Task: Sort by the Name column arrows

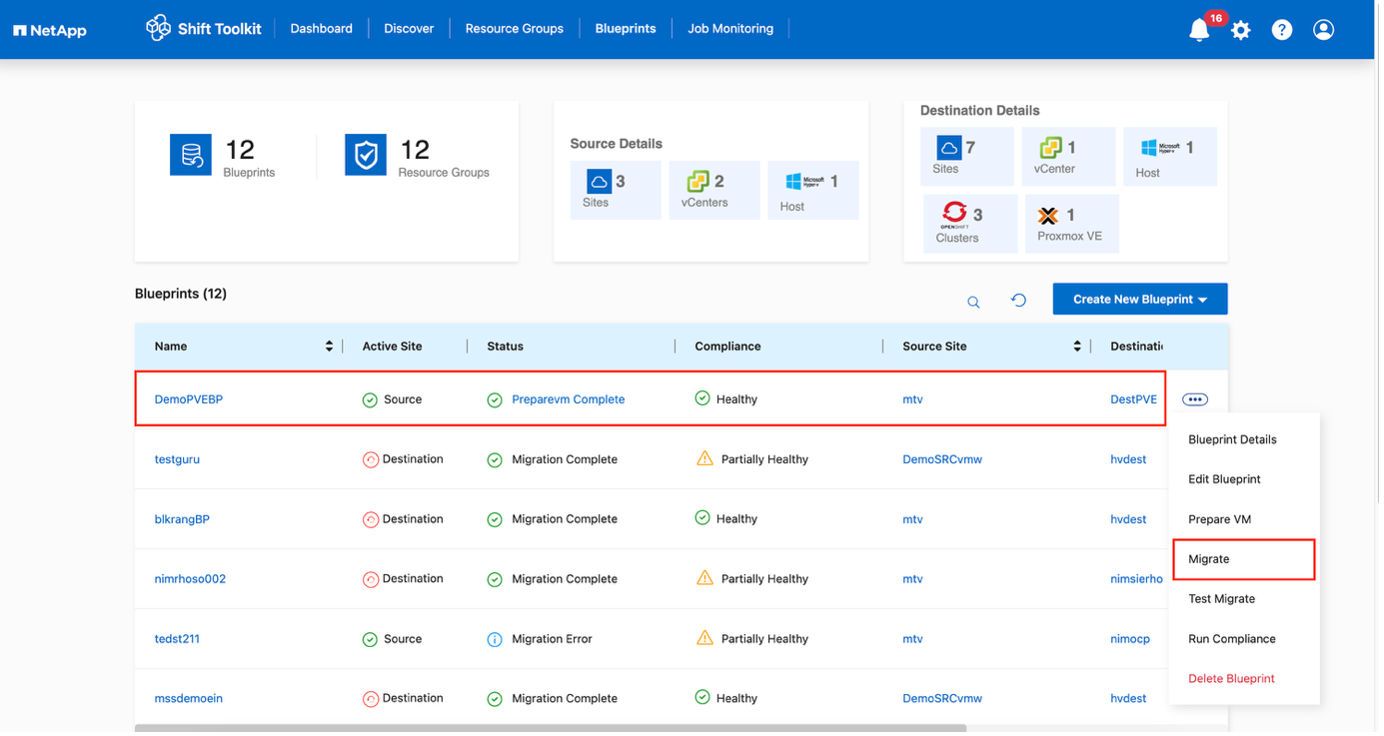Action: coord(329,346)
